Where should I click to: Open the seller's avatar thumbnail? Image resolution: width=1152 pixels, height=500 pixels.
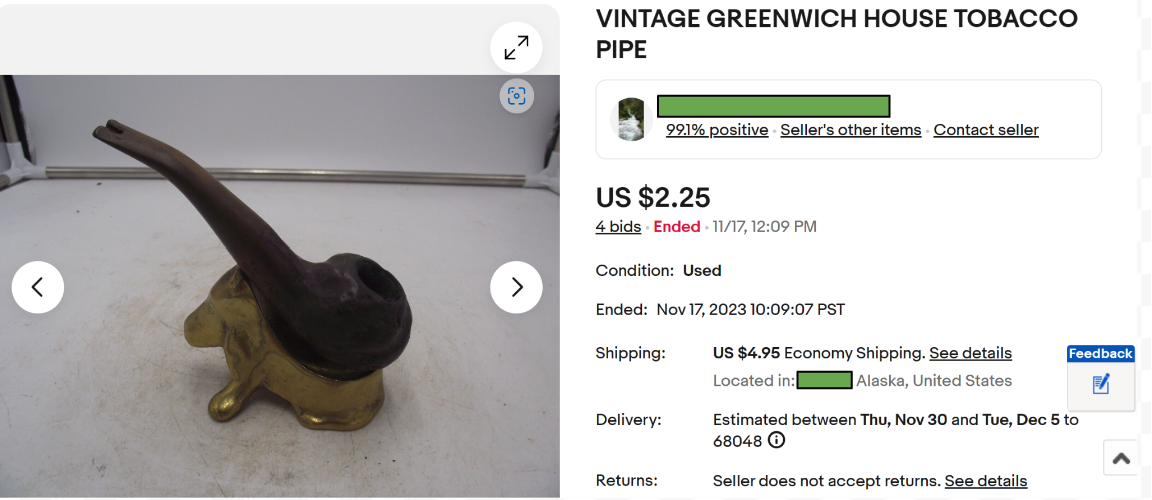(632, 119)
